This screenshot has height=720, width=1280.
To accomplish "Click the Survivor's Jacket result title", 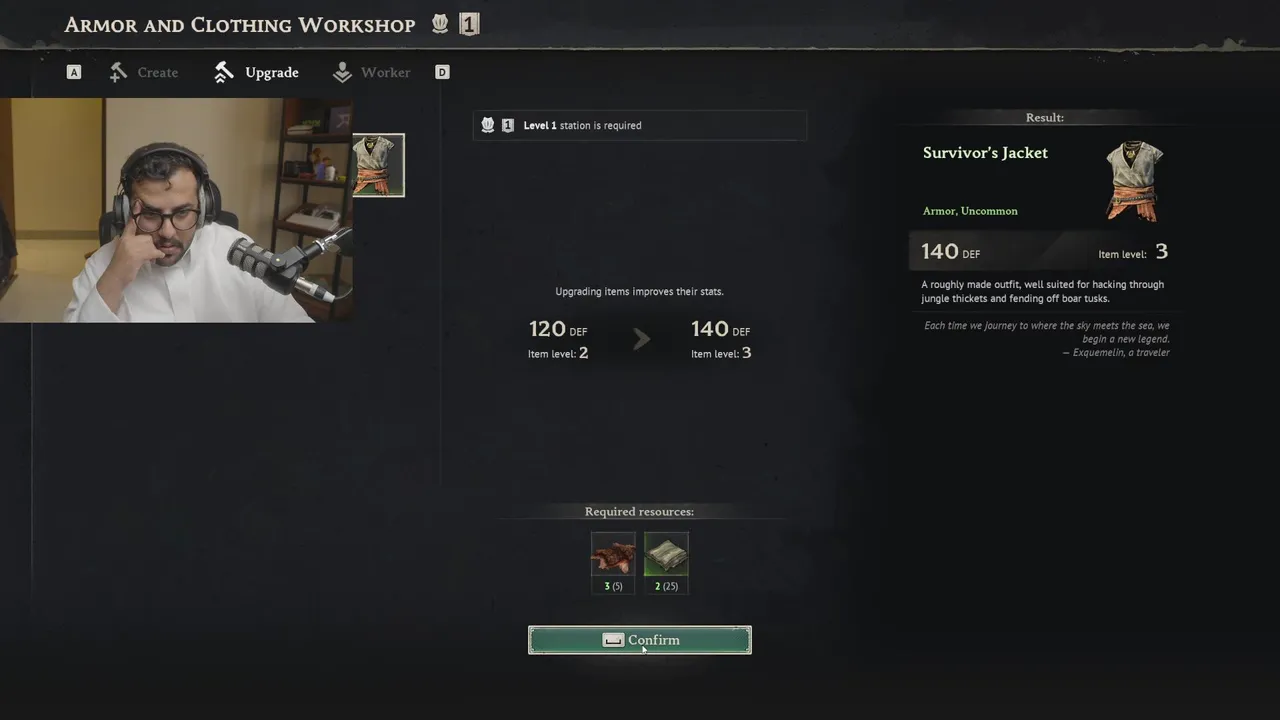I will pos(985,153).
